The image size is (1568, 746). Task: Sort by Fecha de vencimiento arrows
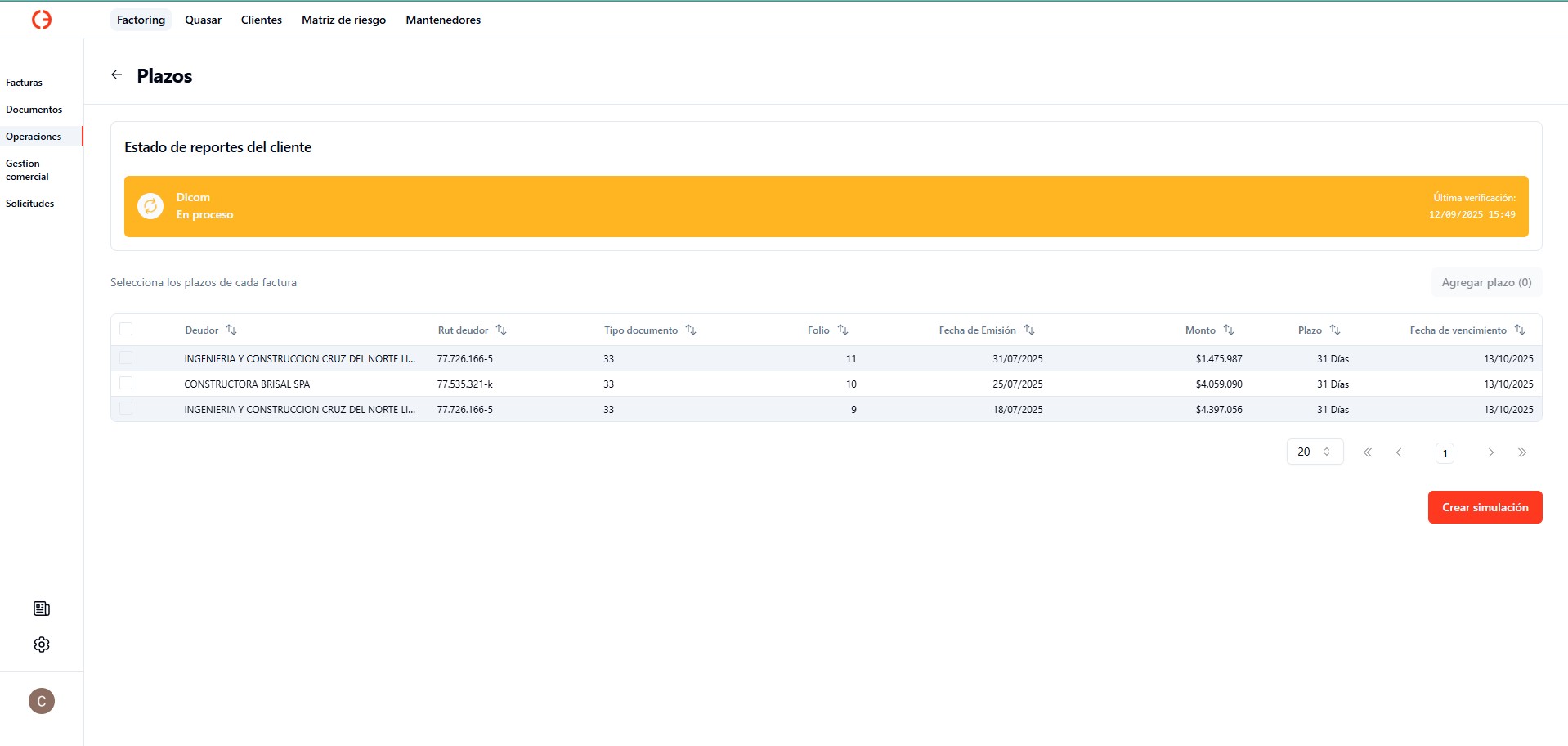click(x=1520, y=330)
